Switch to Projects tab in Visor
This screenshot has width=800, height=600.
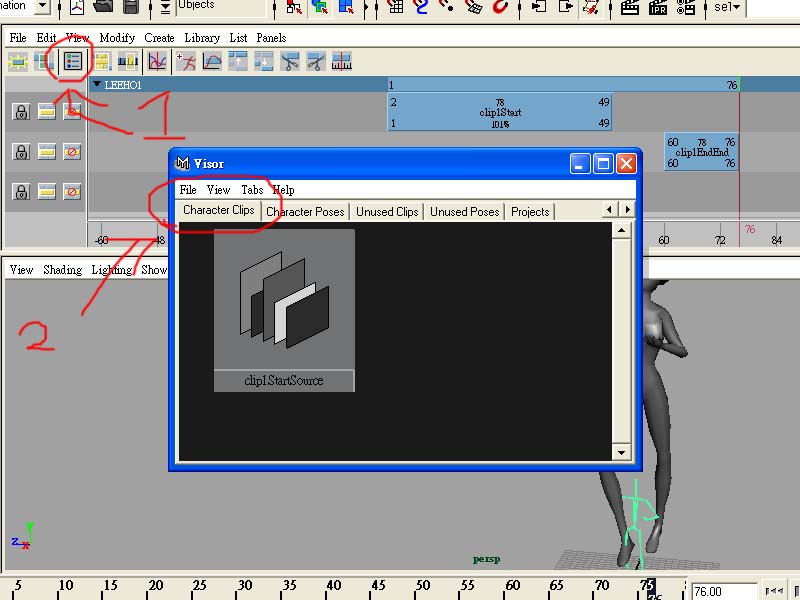click(x=530, y=212)
